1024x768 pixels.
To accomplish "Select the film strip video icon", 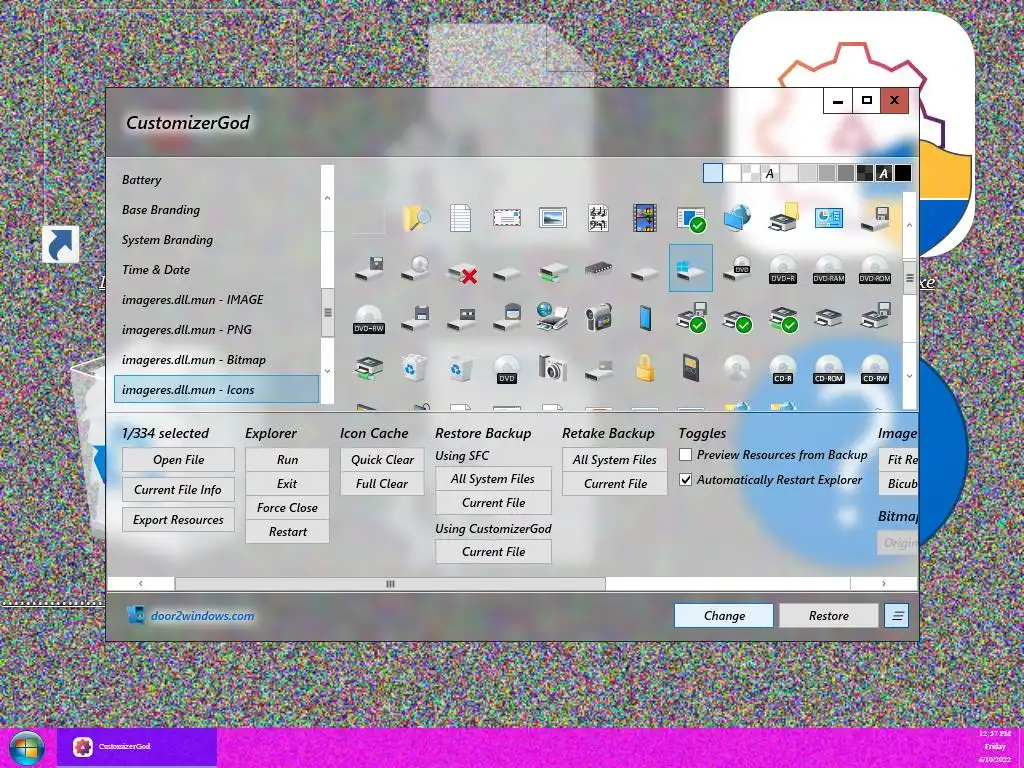I will (x=645, y=218).
